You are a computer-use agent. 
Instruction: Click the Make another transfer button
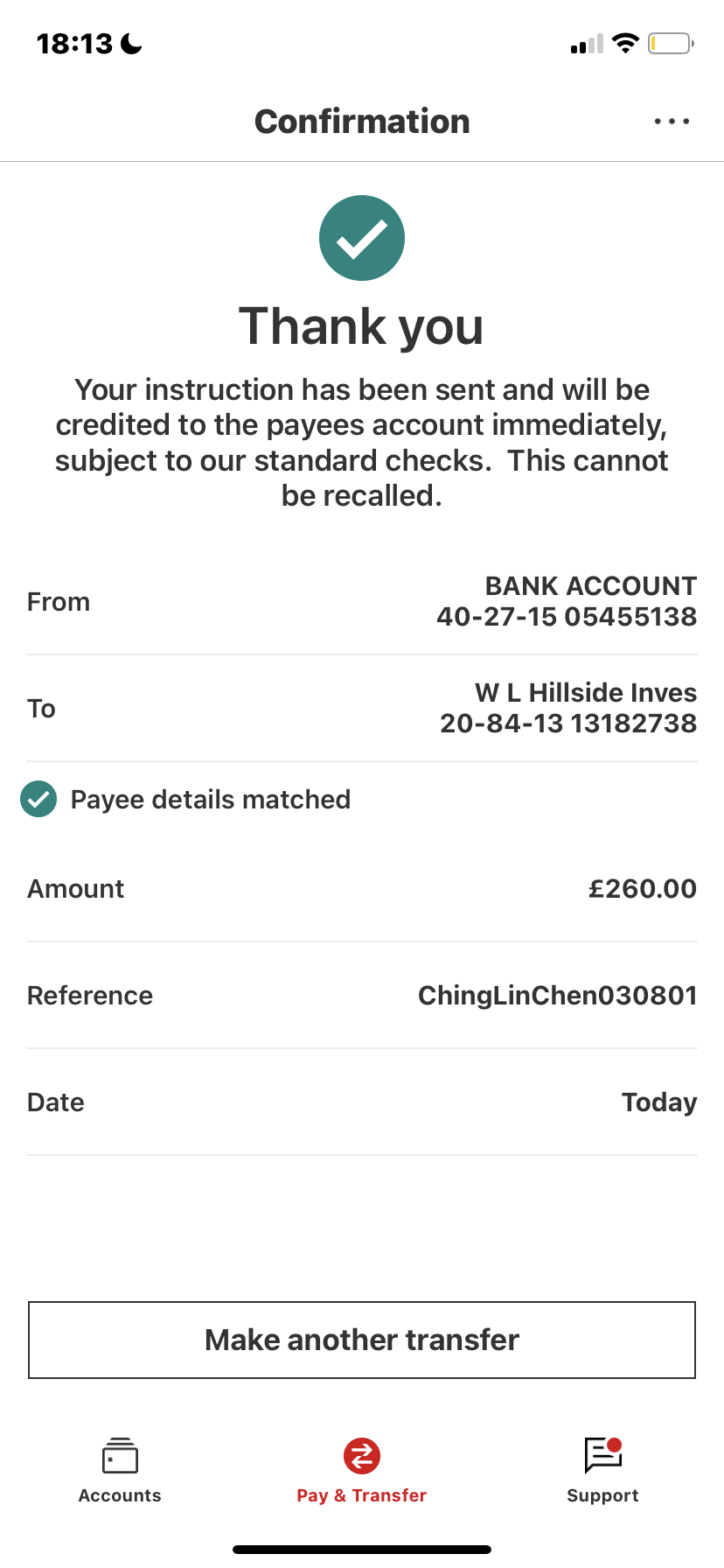coord(362,1340)
